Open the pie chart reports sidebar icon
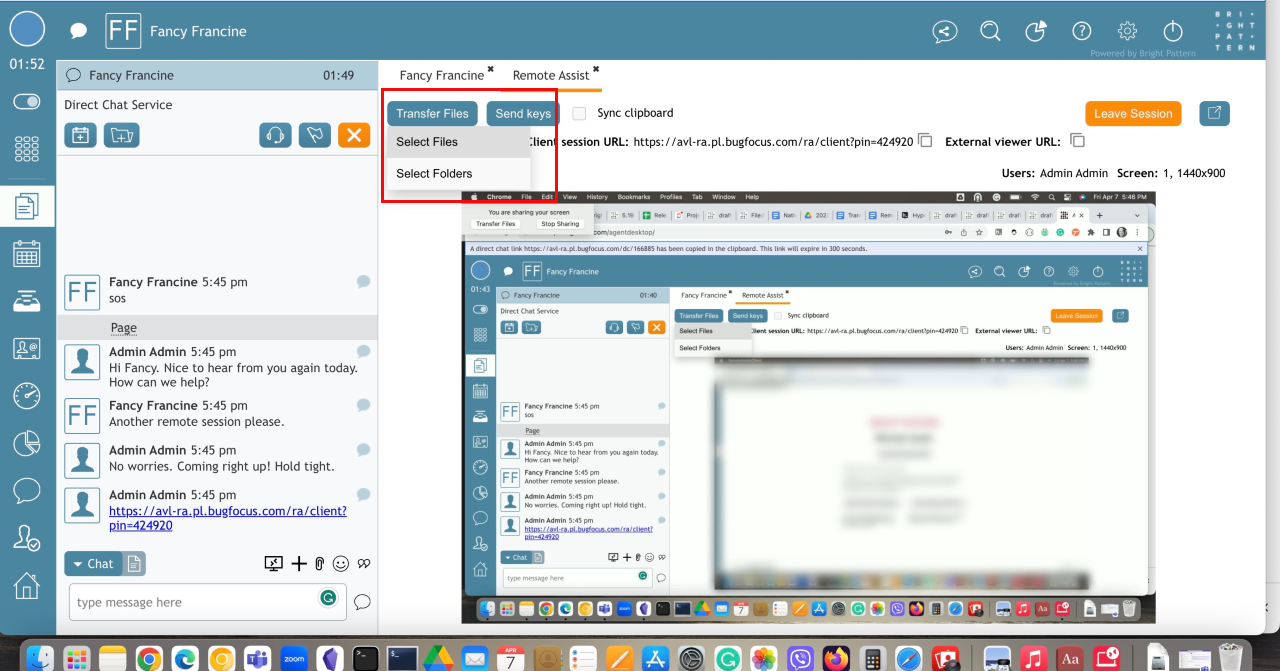Image resolution: width=1280 pixels, height=671 pixels. (x=27, y=443)
